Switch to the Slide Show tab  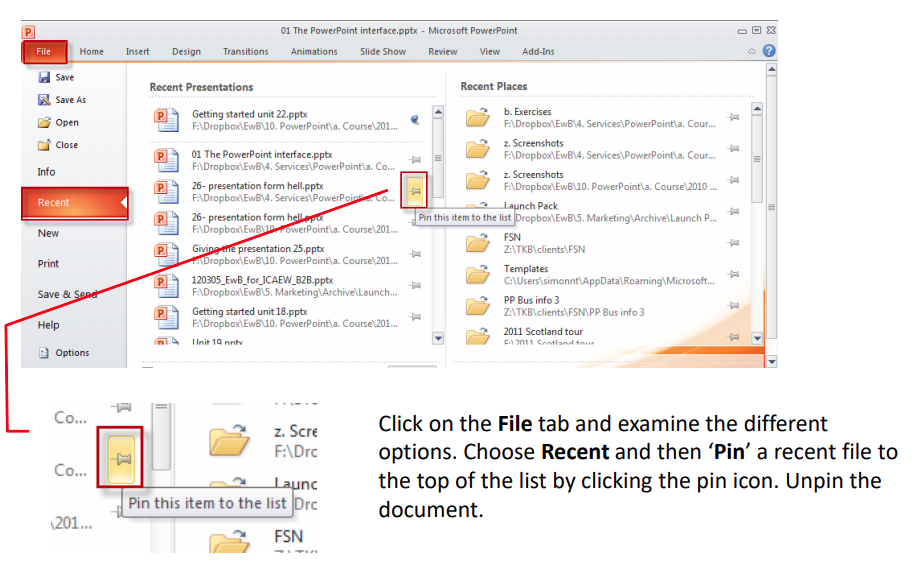pyautogui.click(x=383, y=52)
